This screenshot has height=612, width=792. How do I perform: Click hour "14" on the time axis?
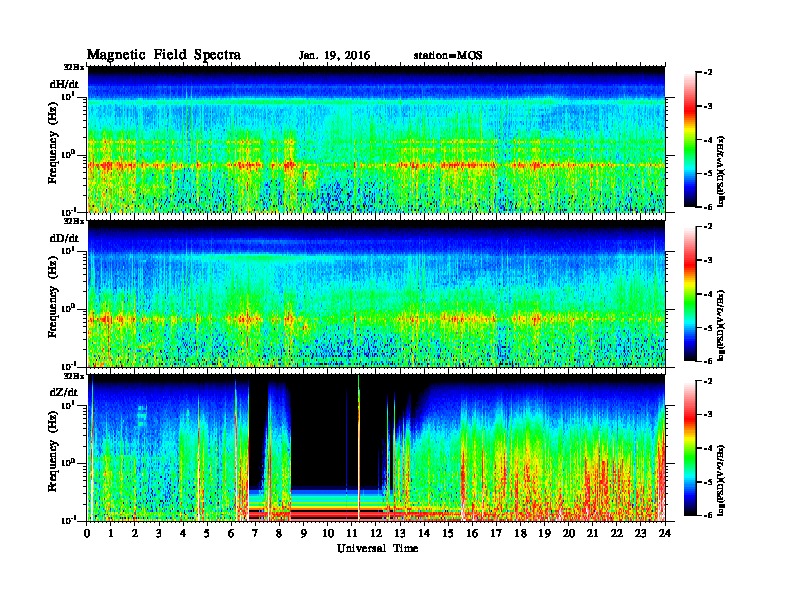point(424,534)
